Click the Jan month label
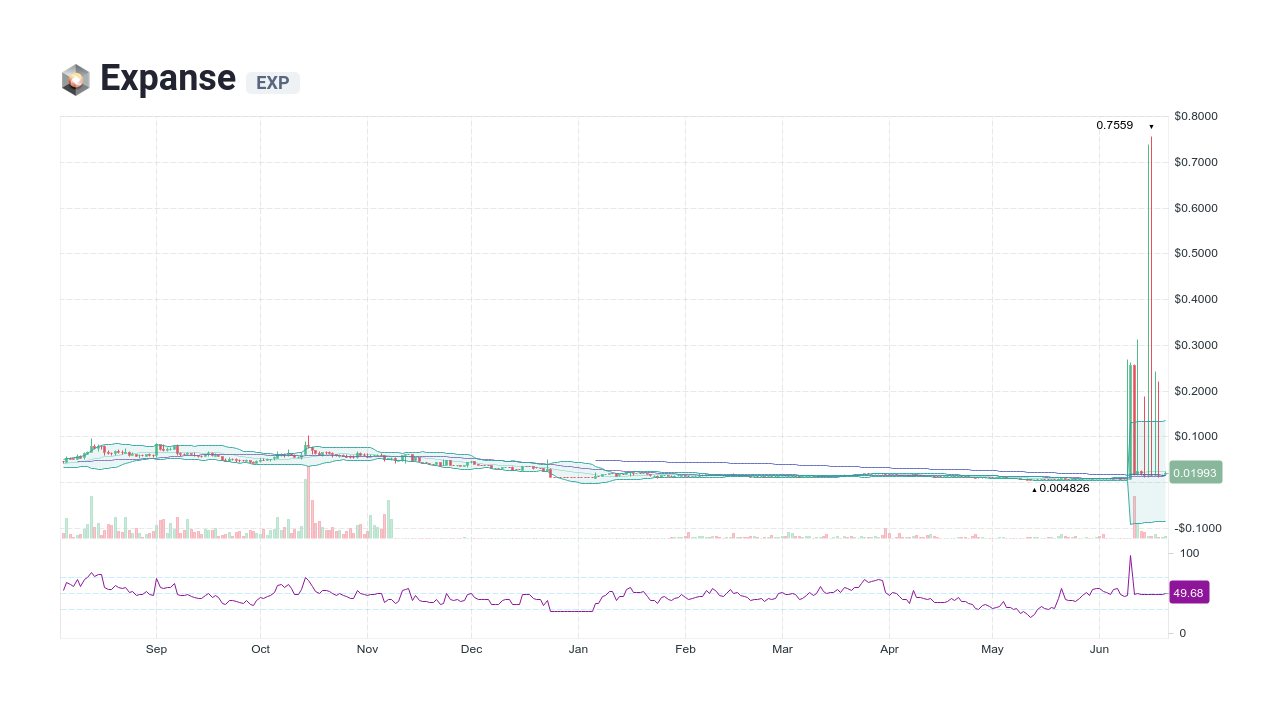 578,649
